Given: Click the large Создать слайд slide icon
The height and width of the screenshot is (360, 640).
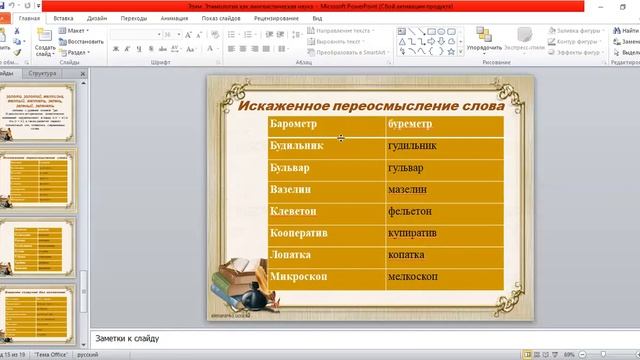Looking at the screenshot, I should (44, 35).
